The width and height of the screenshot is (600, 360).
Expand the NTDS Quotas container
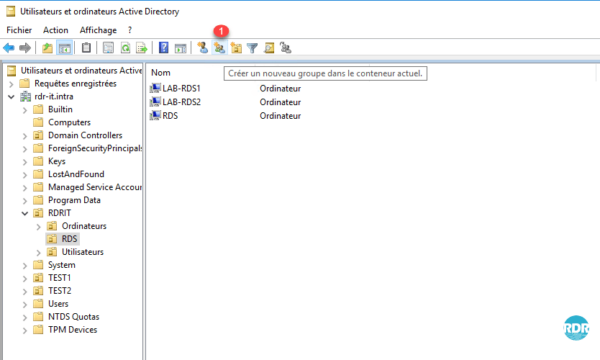pyautogui.click(x=25, y=318)
